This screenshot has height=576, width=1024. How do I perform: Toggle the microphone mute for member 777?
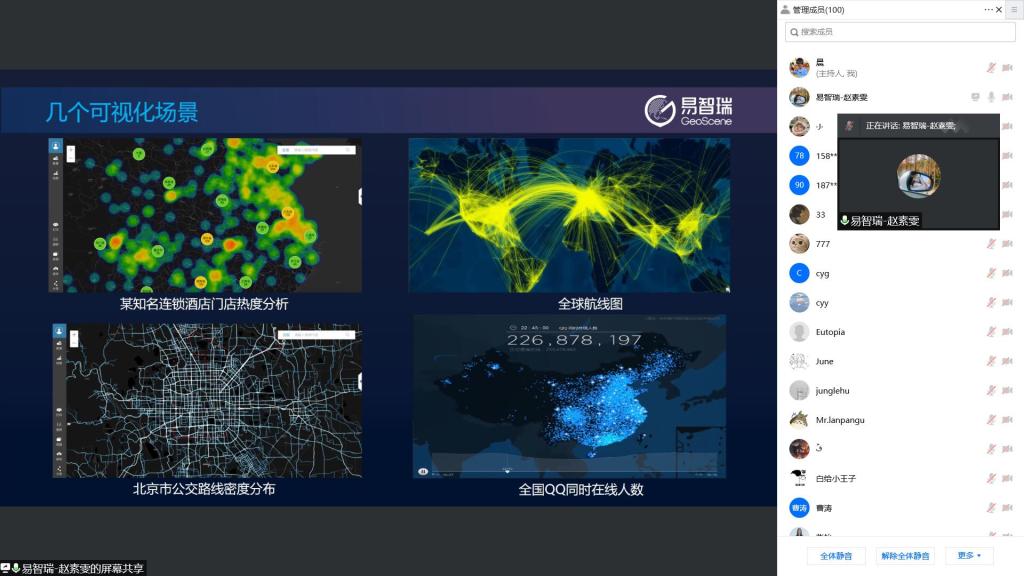[x=991, y=244]
